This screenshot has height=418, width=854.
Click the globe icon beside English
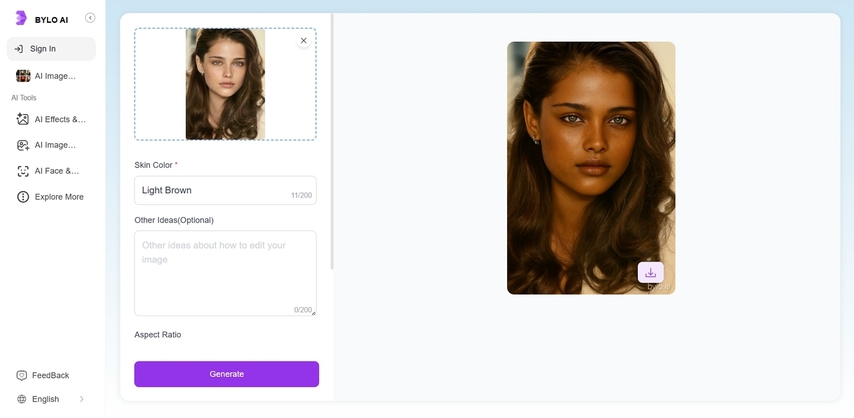[x=22, y=399]
